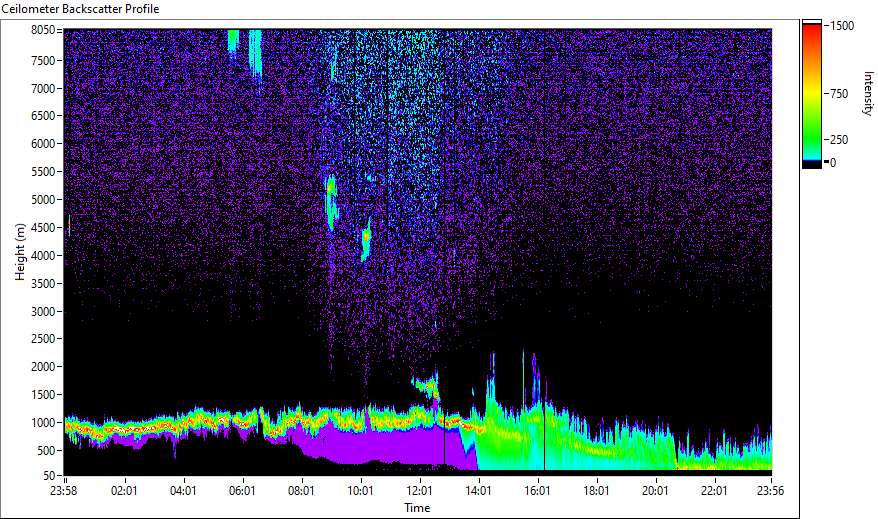Click the Intensity color ramp bar
This screenshot has width=878, height=519.
pos(812,94)
